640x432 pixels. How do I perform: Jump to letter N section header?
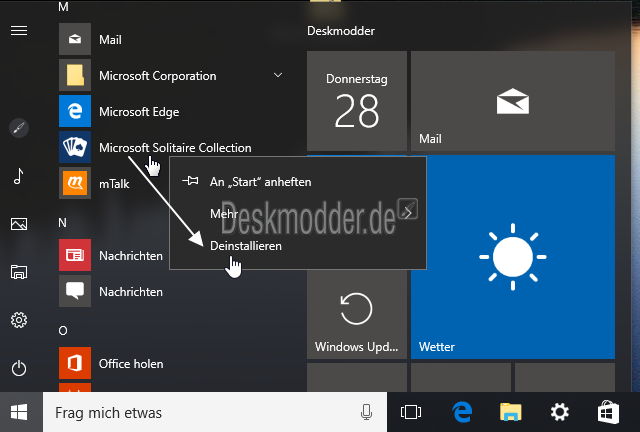[x=62, y=223]
